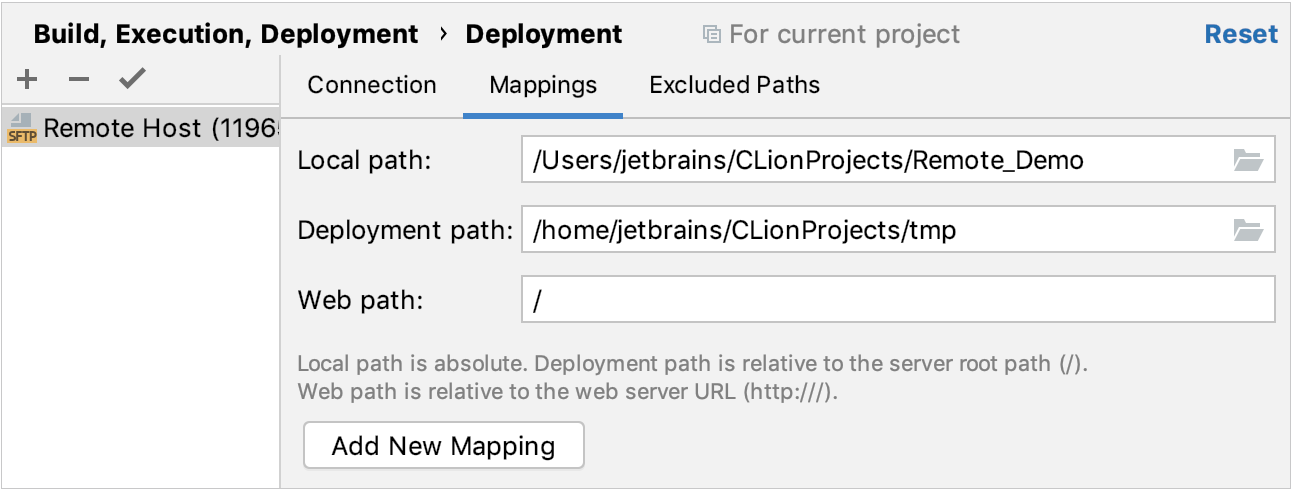The image size is (1293, 492).
Task: Click the Deployment breadcrumb title
Action: (x=544, y=35)
